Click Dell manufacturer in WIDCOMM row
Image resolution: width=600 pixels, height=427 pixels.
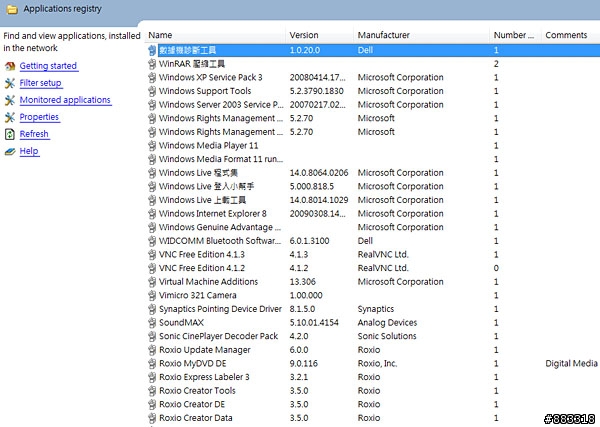click(x=365, y=241)
